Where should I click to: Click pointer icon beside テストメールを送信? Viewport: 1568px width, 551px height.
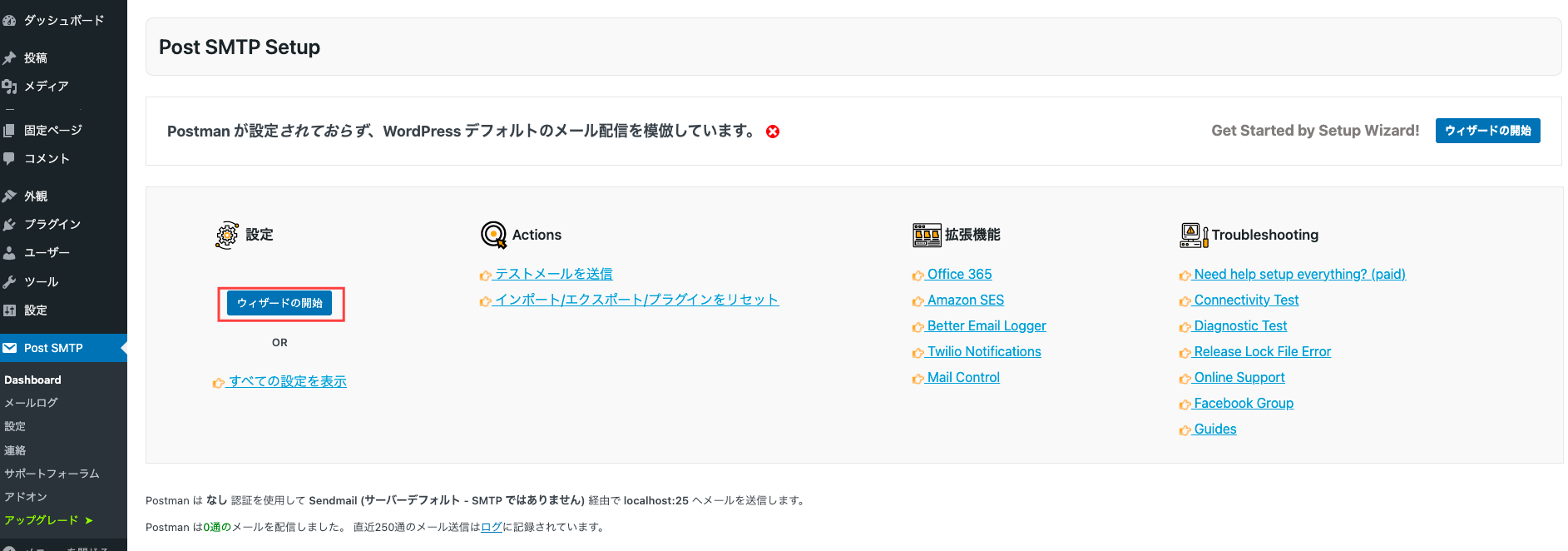(486, 275)
